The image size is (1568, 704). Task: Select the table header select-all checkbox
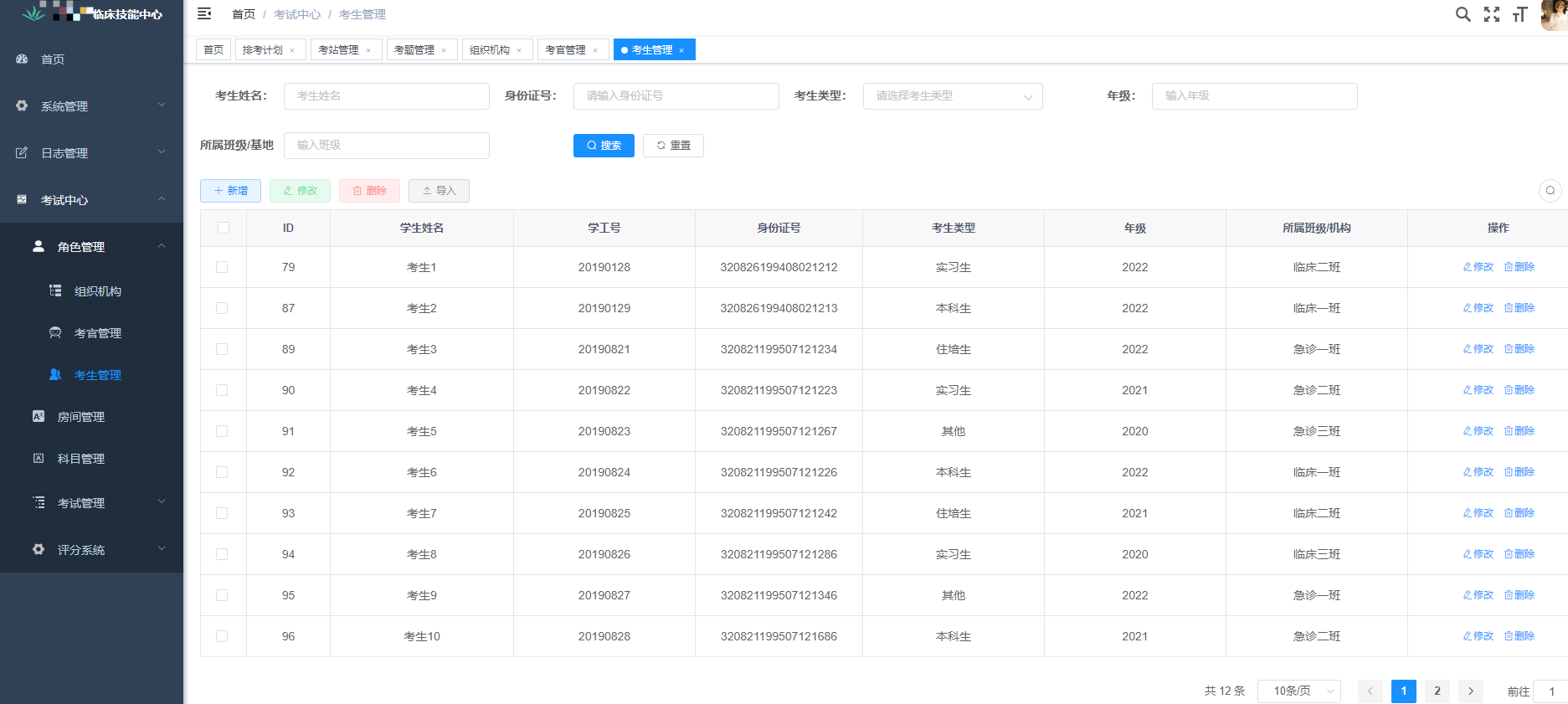coord(224,228)
